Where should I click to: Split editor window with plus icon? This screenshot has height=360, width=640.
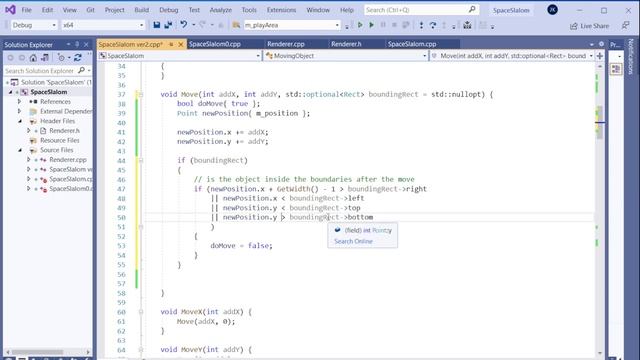600,56
